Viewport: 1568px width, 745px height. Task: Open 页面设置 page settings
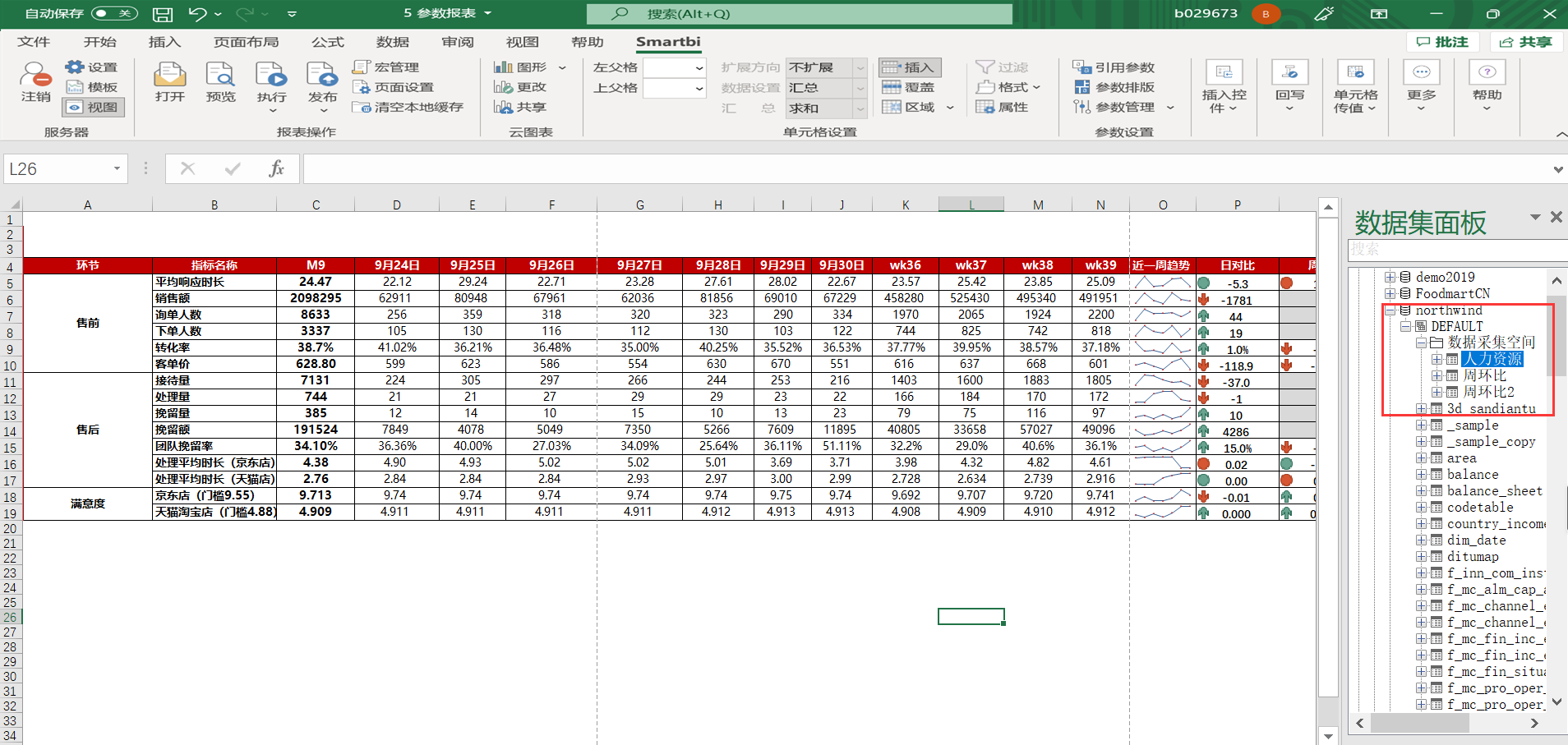pos(393,87)
